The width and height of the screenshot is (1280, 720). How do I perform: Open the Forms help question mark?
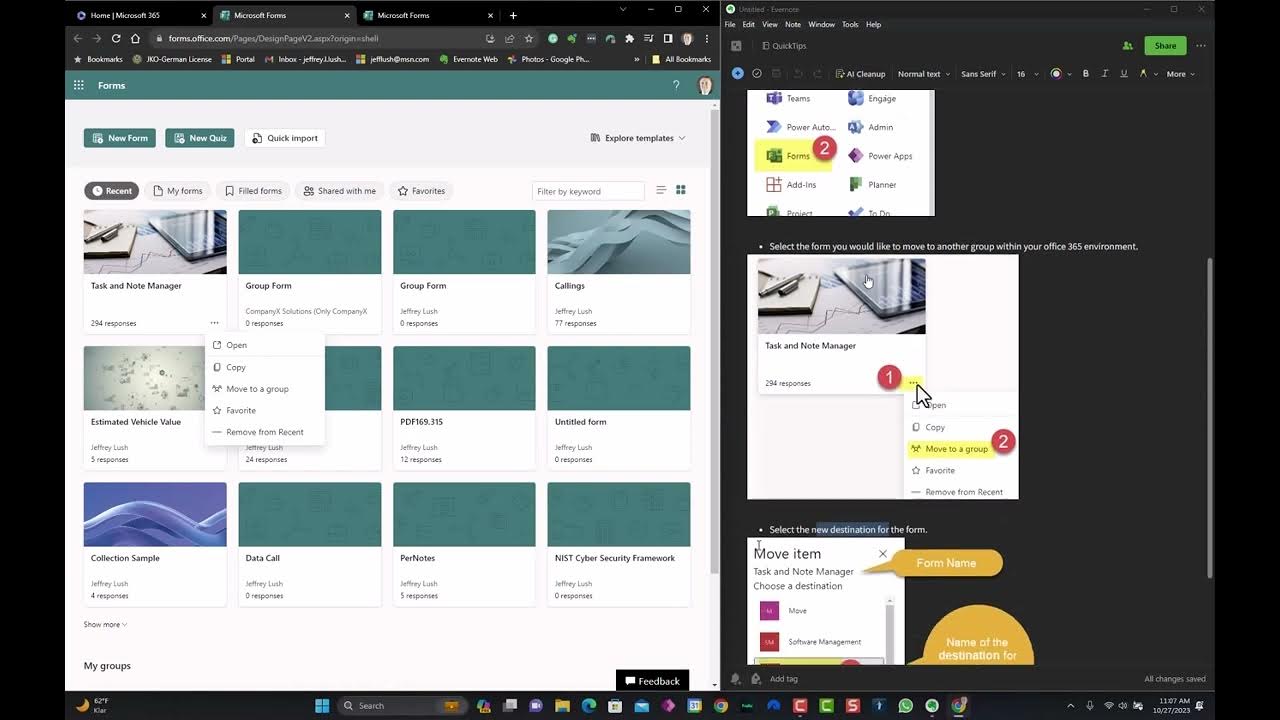(x=676, y=85)
